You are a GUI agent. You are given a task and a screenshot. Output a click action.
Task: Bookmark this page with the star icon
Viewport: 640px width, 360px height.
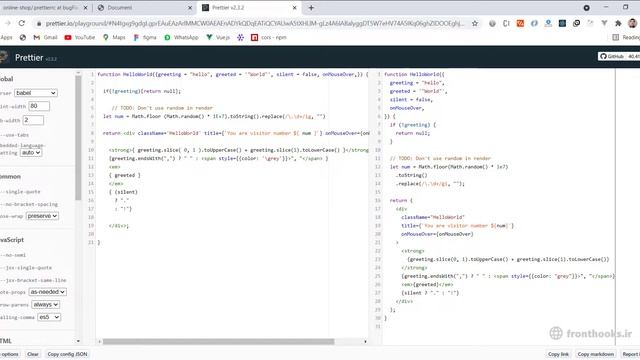(x=475, y=23)
